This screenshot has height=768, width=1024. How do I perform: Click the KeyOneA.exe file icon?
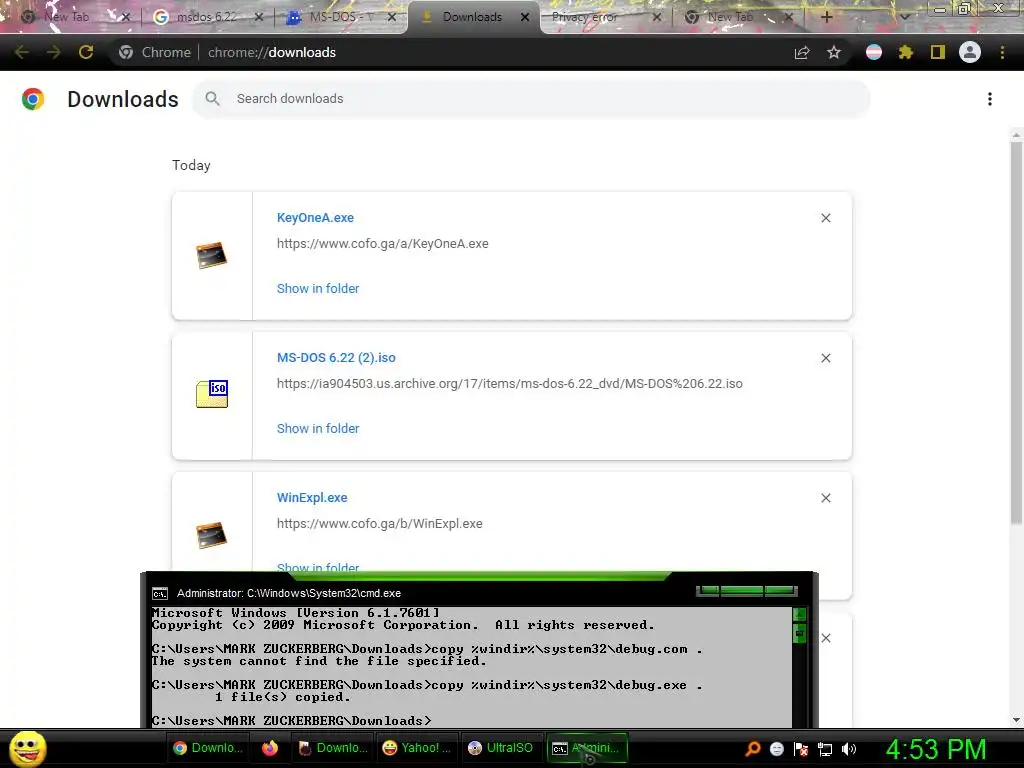212,255
